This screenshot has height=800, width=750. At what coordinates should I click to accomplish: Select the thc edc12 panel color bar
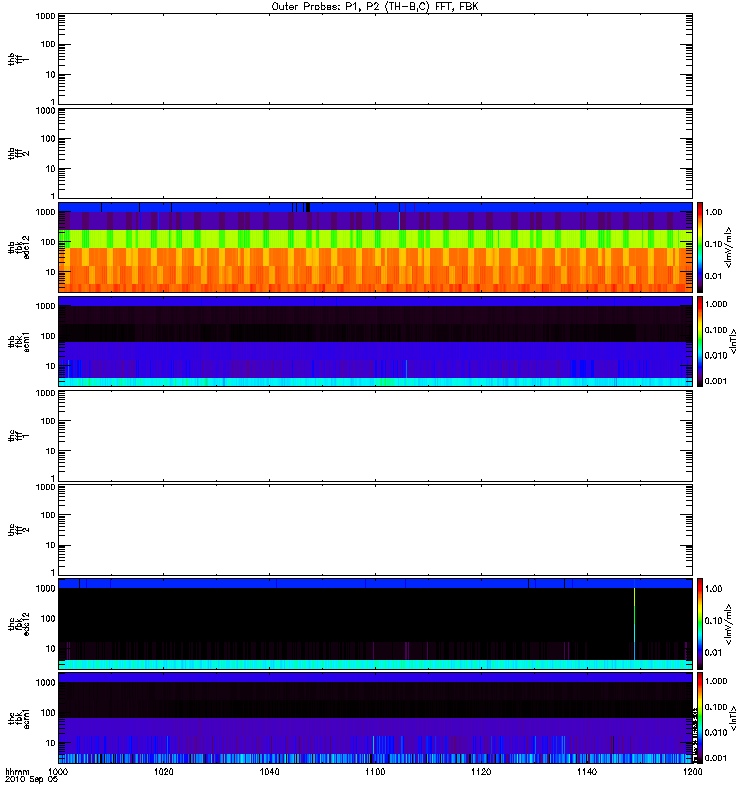[x=700, y=623]
